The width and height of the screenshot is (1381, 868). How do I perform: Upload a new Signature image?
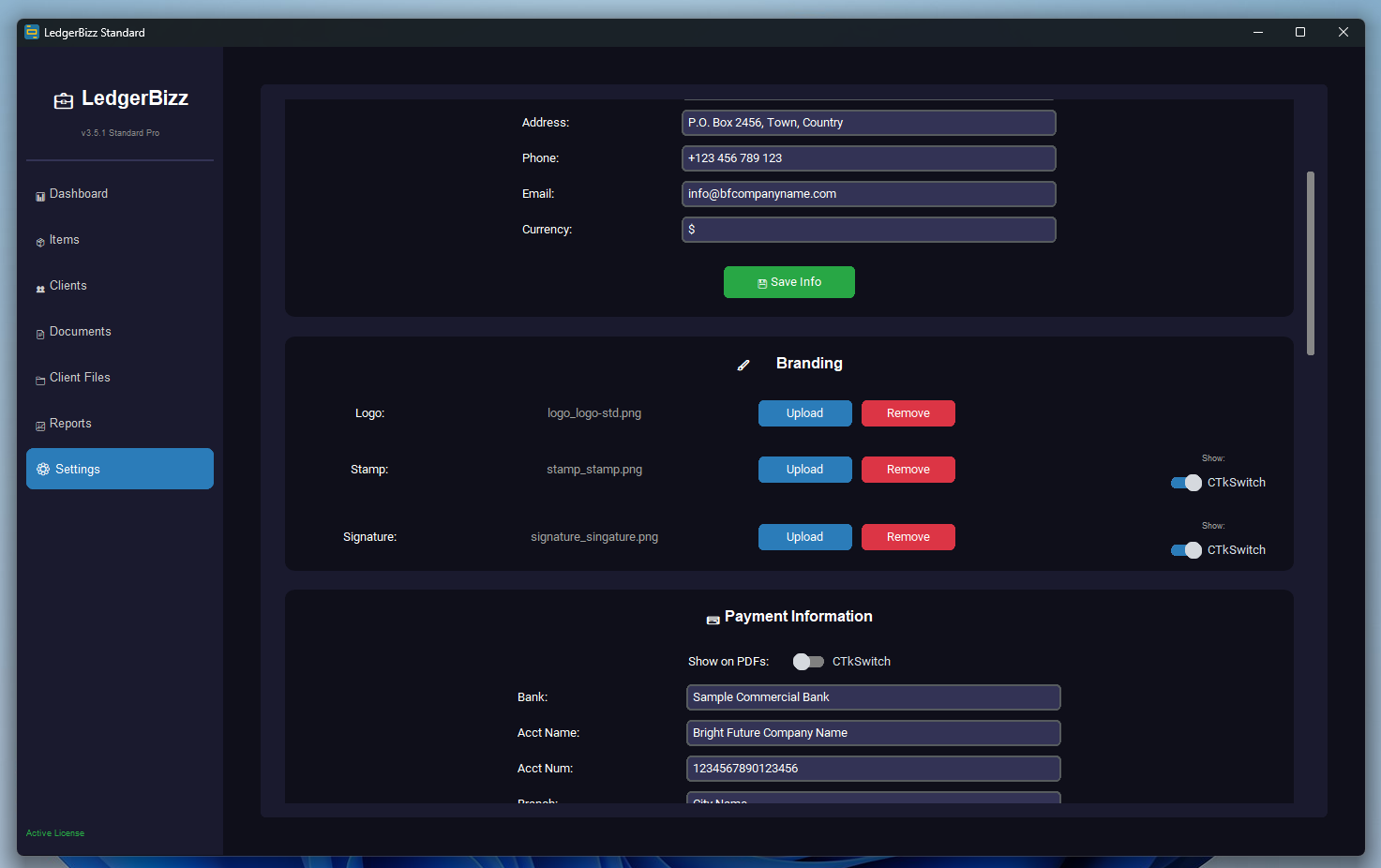pos(805,537)
